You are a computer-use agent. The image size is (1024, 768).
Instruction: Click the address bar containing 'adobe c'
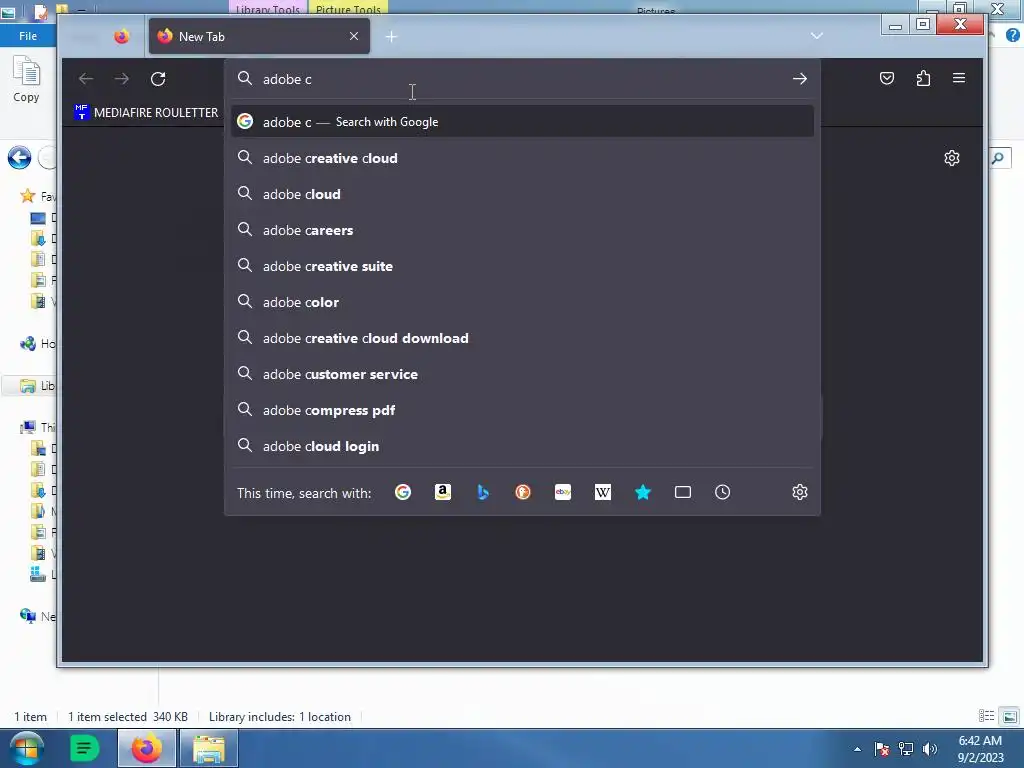522,79
